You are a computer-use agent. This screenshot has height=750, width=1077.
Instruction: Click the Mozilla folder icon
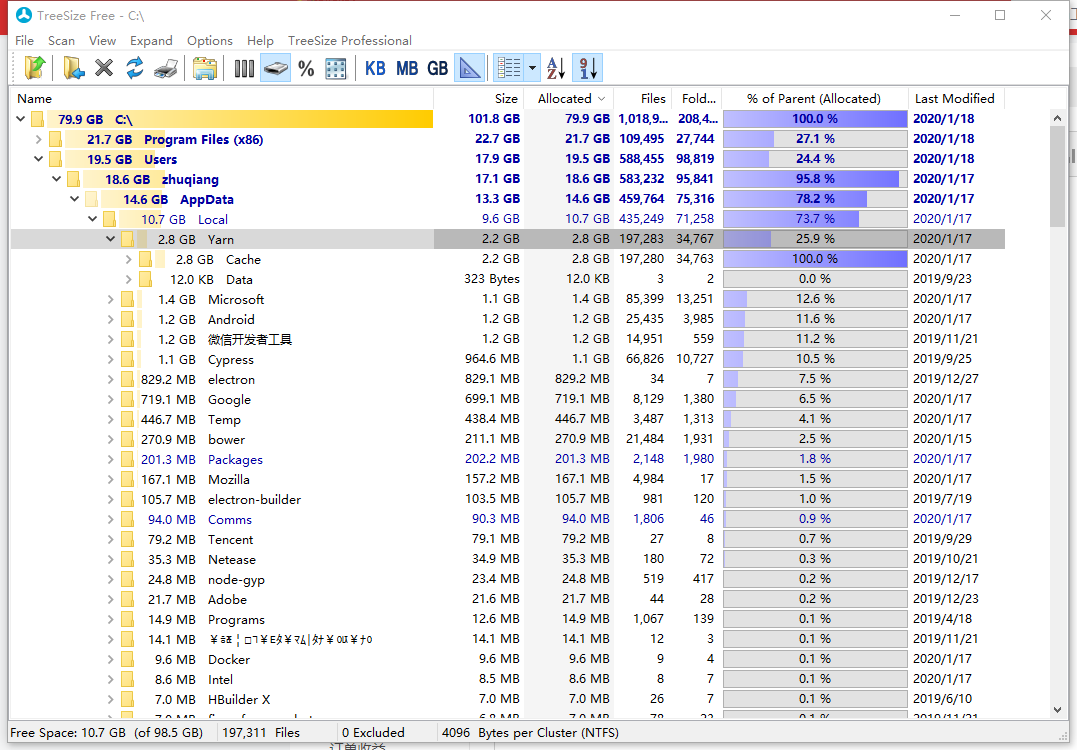point(127,479)
